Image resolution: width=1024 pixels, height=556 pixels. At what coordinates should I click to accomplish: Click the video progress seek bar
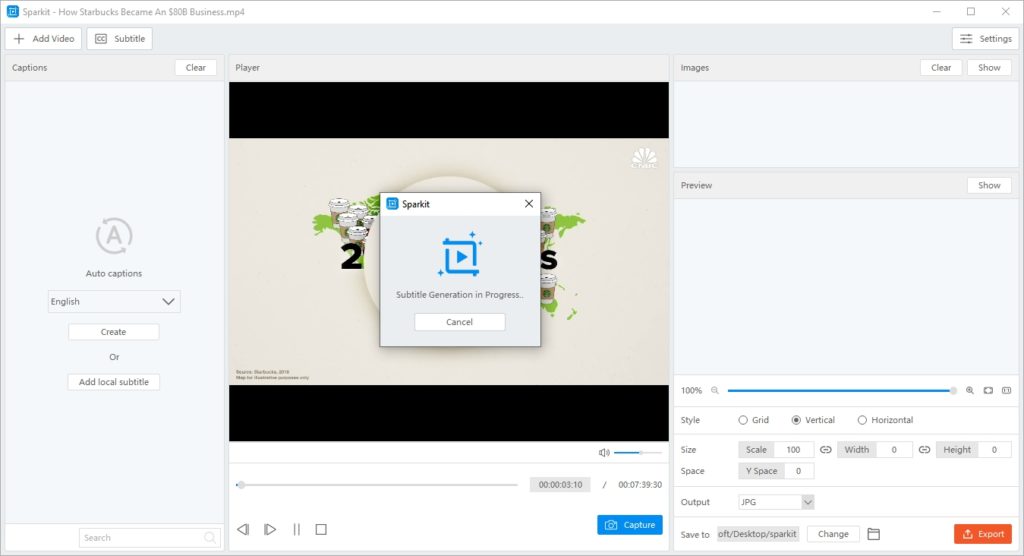coord(377,485)
